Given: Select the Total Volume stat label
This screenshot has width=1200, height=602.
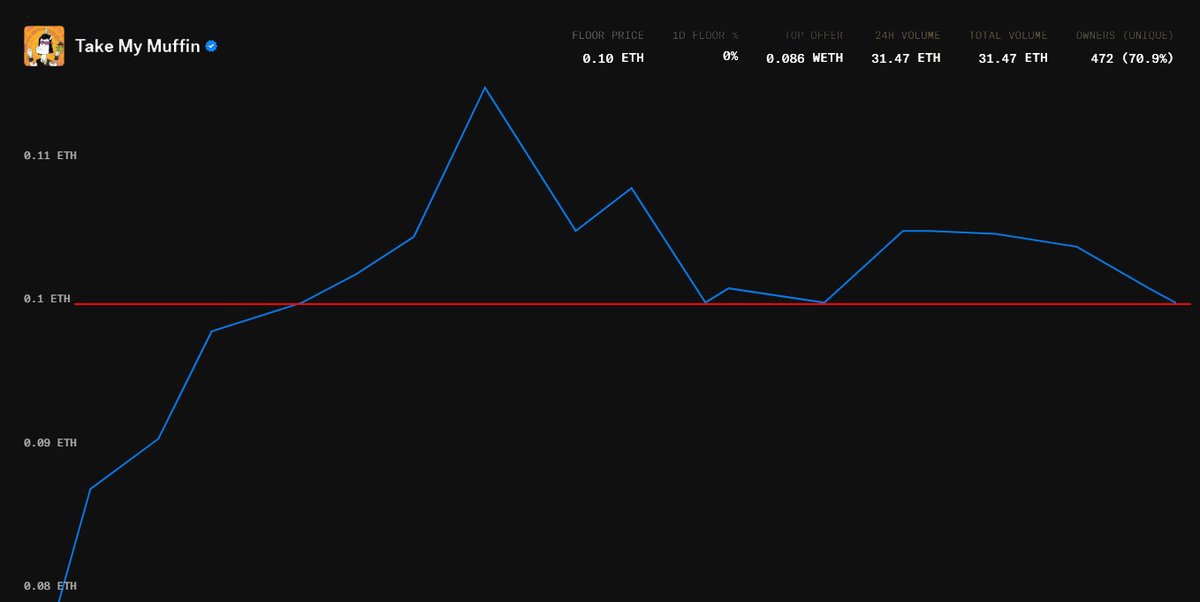Looking at the screenshot, I should click(1008, 36).
